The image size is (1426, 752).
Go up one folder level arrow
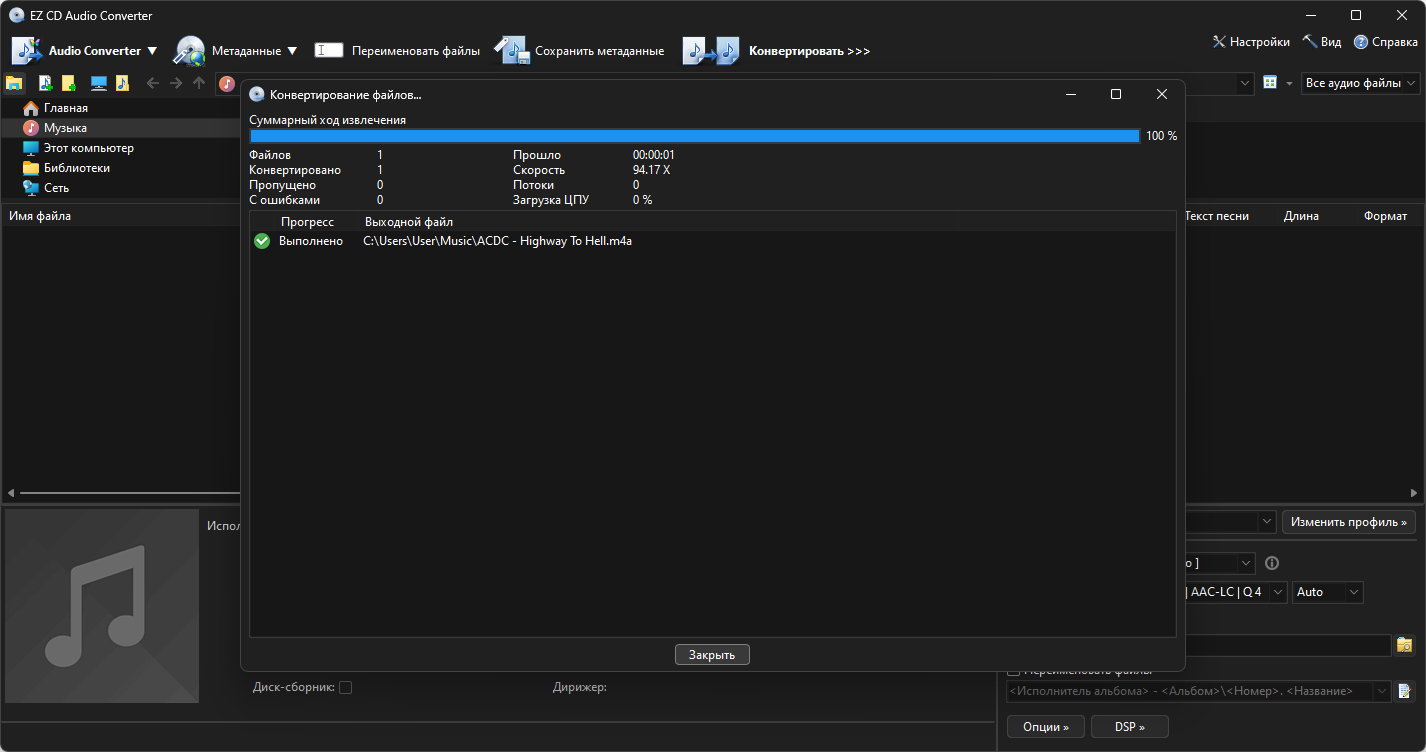click(x=199, y=83)
